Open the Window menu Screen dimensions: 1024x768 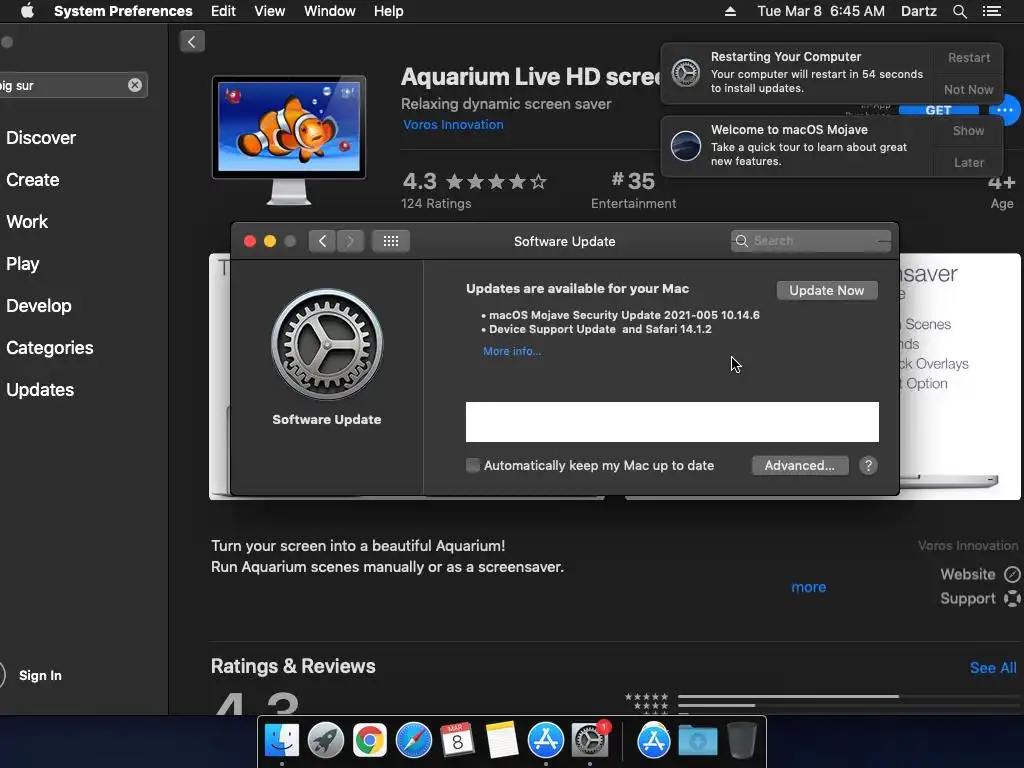coord(330,11)
